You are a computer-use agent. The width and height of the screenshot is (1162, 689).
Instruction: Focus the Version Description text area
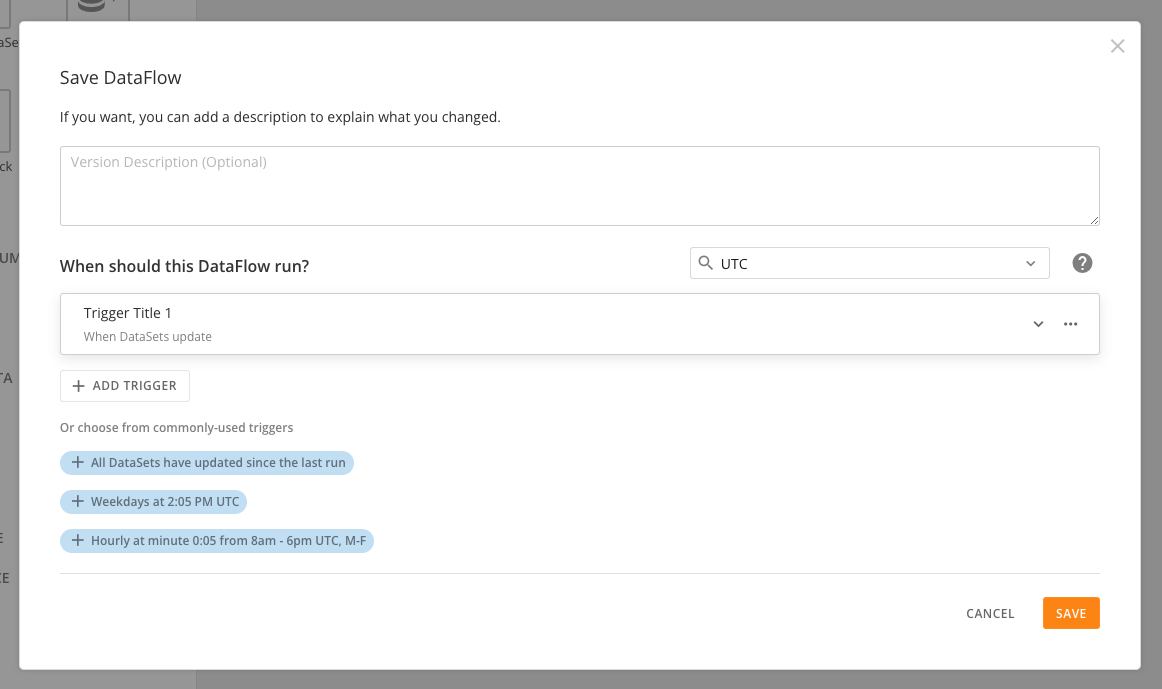point(579,186)
